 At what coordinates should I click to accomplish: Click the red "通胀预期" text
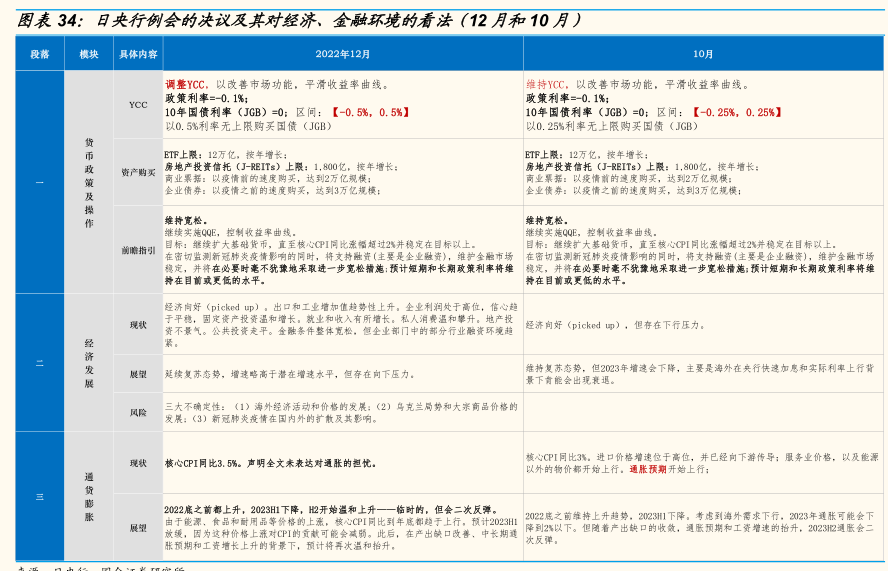pyautogui.click(x=647, y=469)
